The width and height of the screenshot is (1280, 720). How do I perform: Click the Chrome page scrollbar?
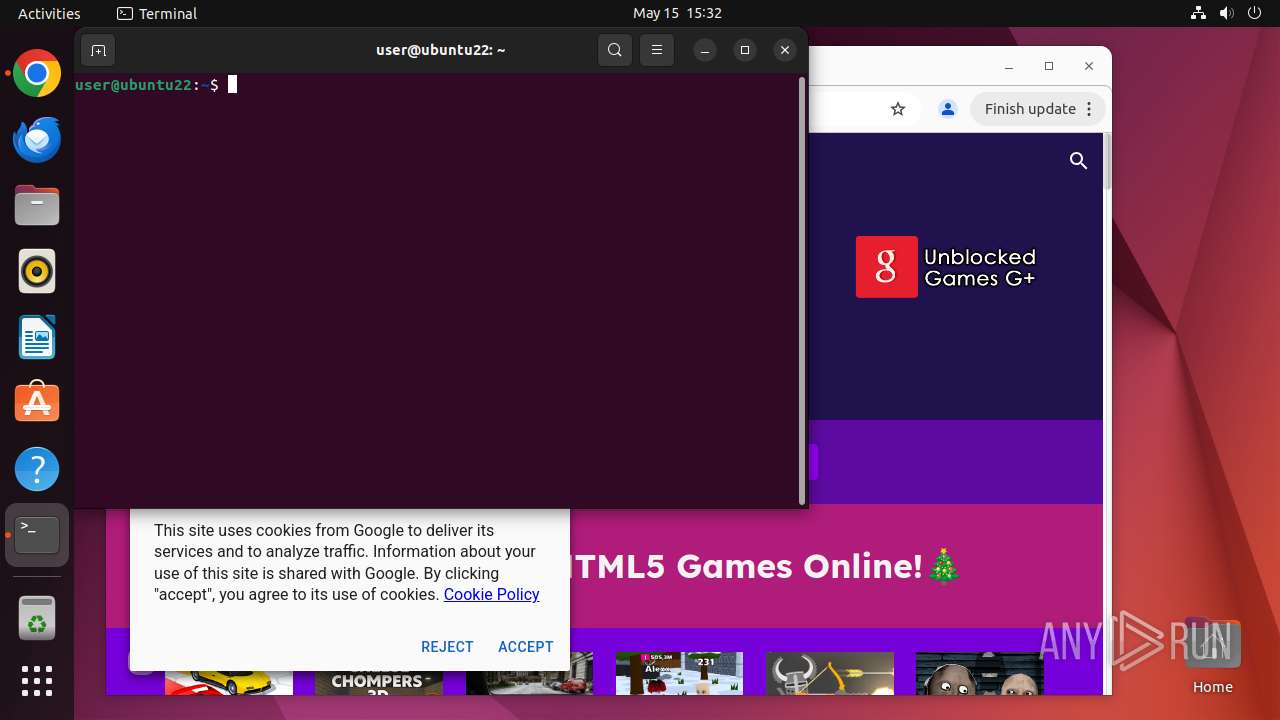(1107, 160)
